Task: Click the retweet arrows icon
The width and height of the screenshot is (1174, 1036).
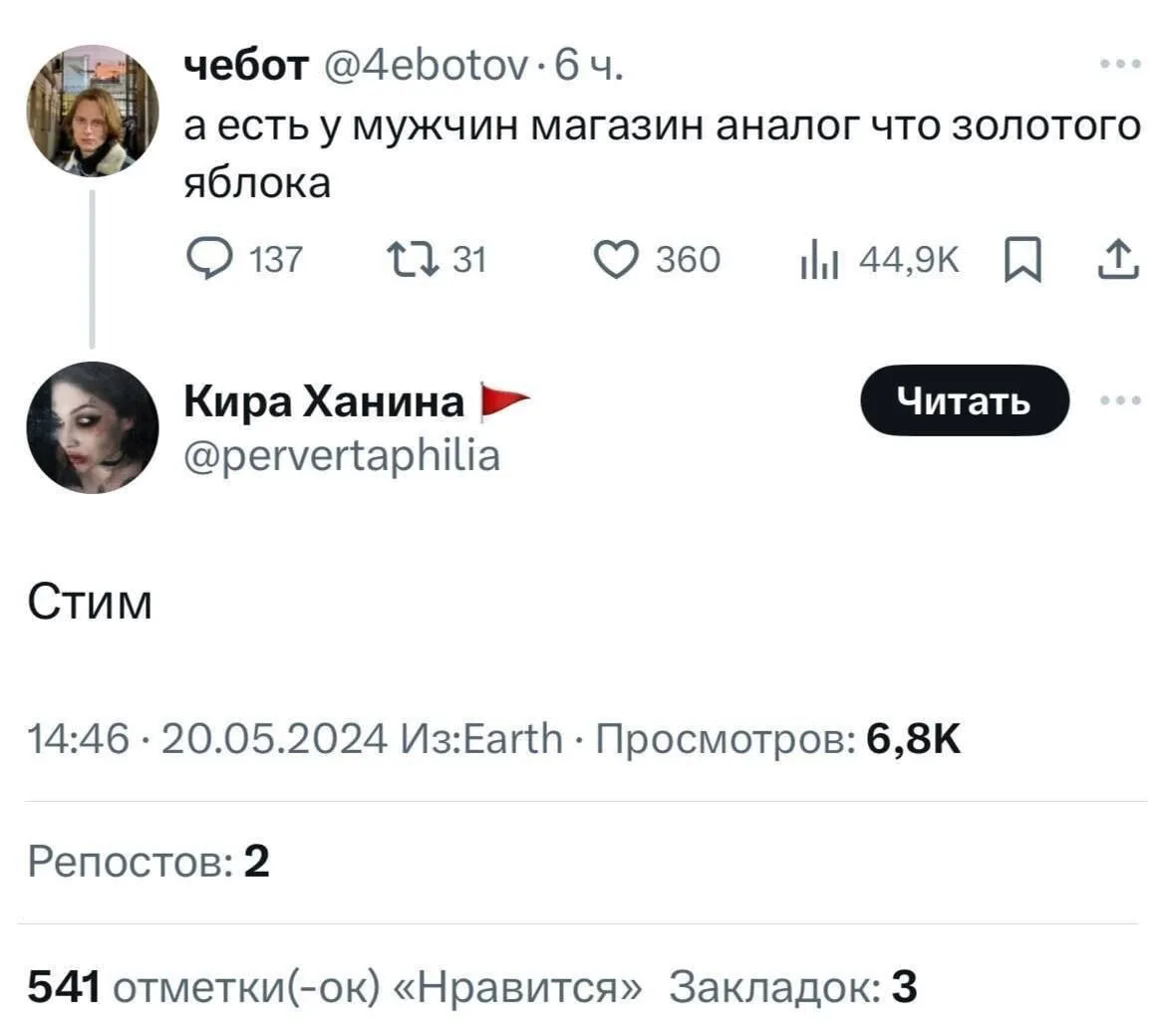Action: (412, 260)
